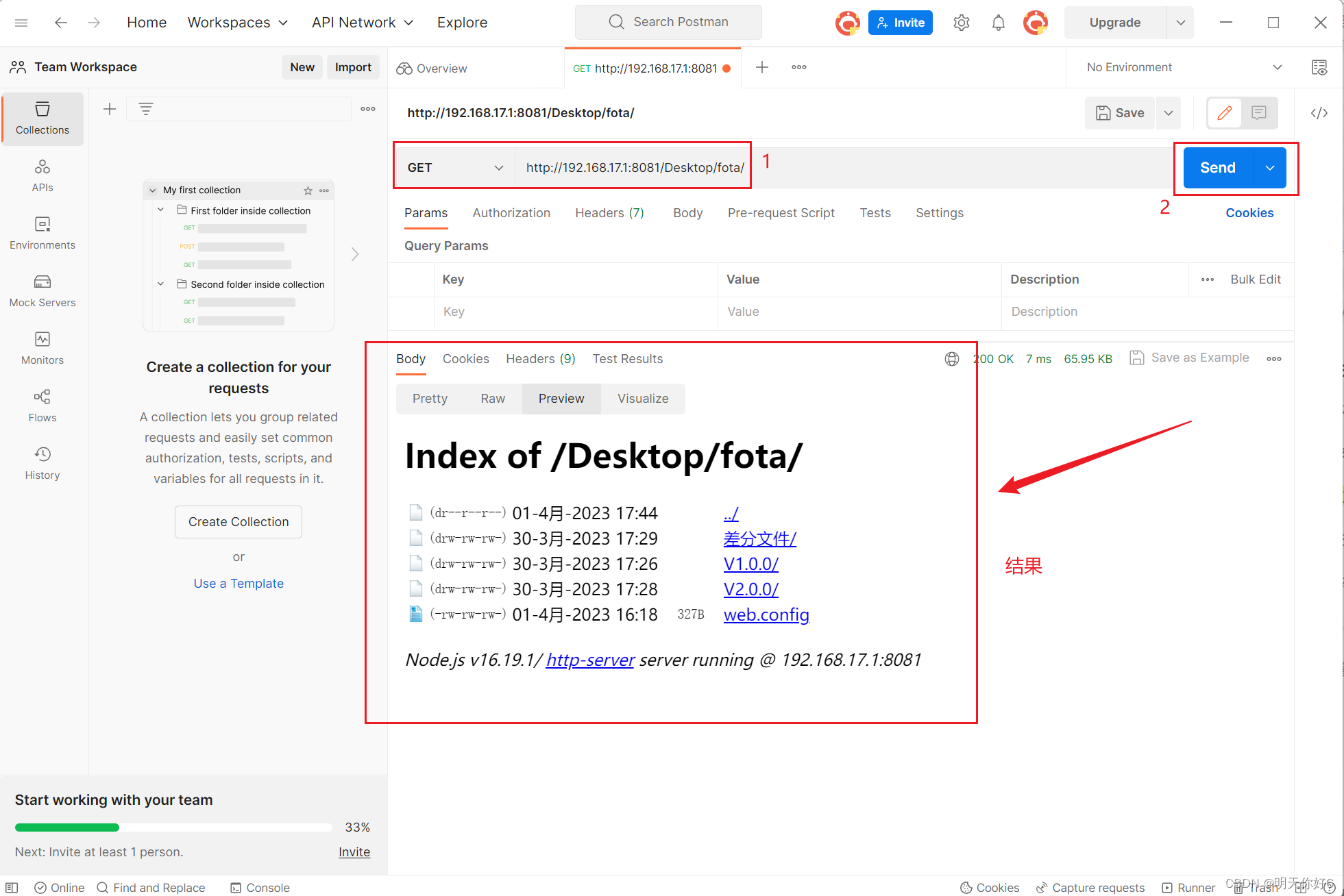Open response Headers (9) tab
The height and width of the screenshot is (896, 1344).
(x=541, y=359)
